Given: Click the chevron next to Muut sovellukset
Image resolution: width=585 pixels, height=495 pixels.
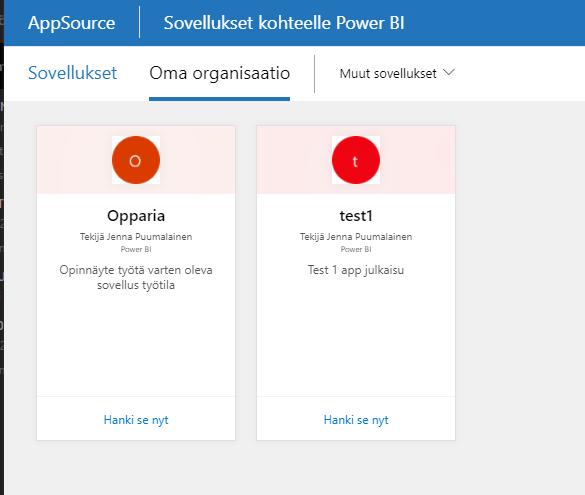Looking at the screenshot, I should (449, 72).
